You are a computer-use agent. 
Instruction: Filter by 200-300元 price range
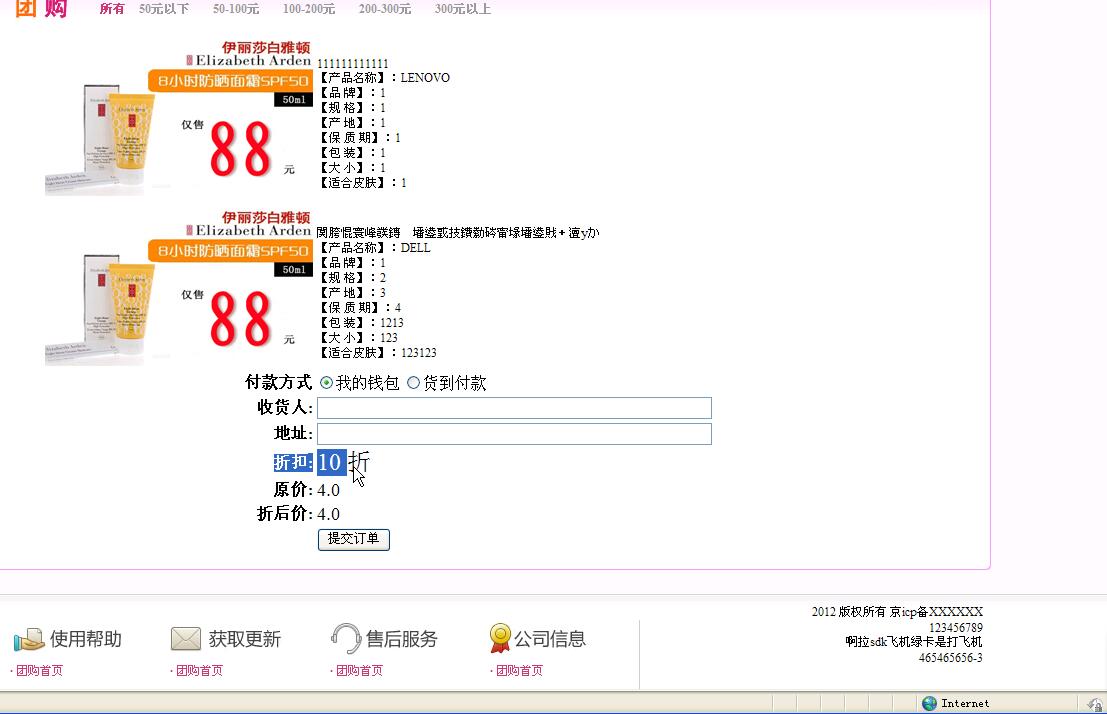tap(385, 9)
